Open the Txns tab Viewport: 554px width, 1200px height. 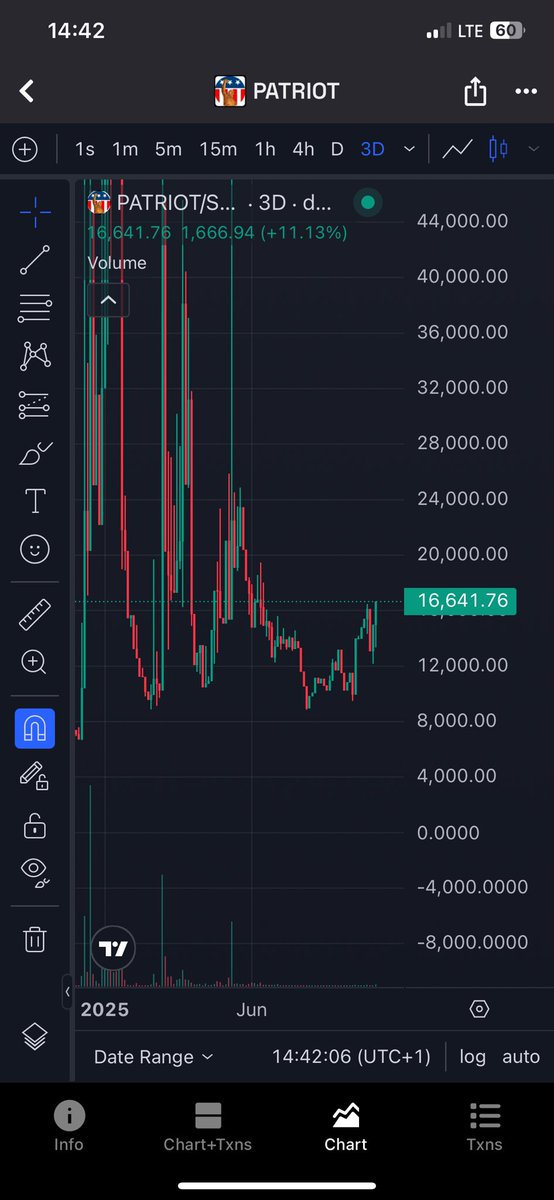(x=484, y=1127)
